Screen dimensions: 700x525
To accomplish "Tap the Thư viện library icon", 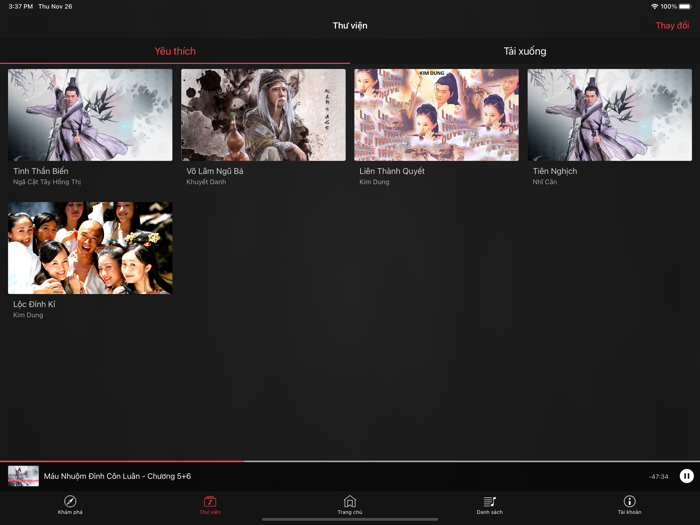I will coord(210,501).
